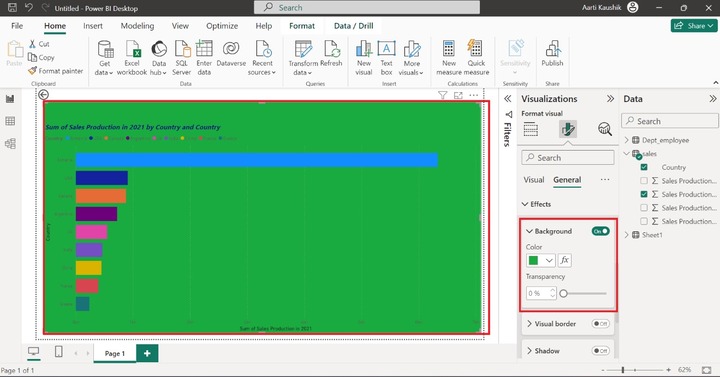720x377 pixels.
Task: Select the Format painter tool
Action: coord(56,71)
